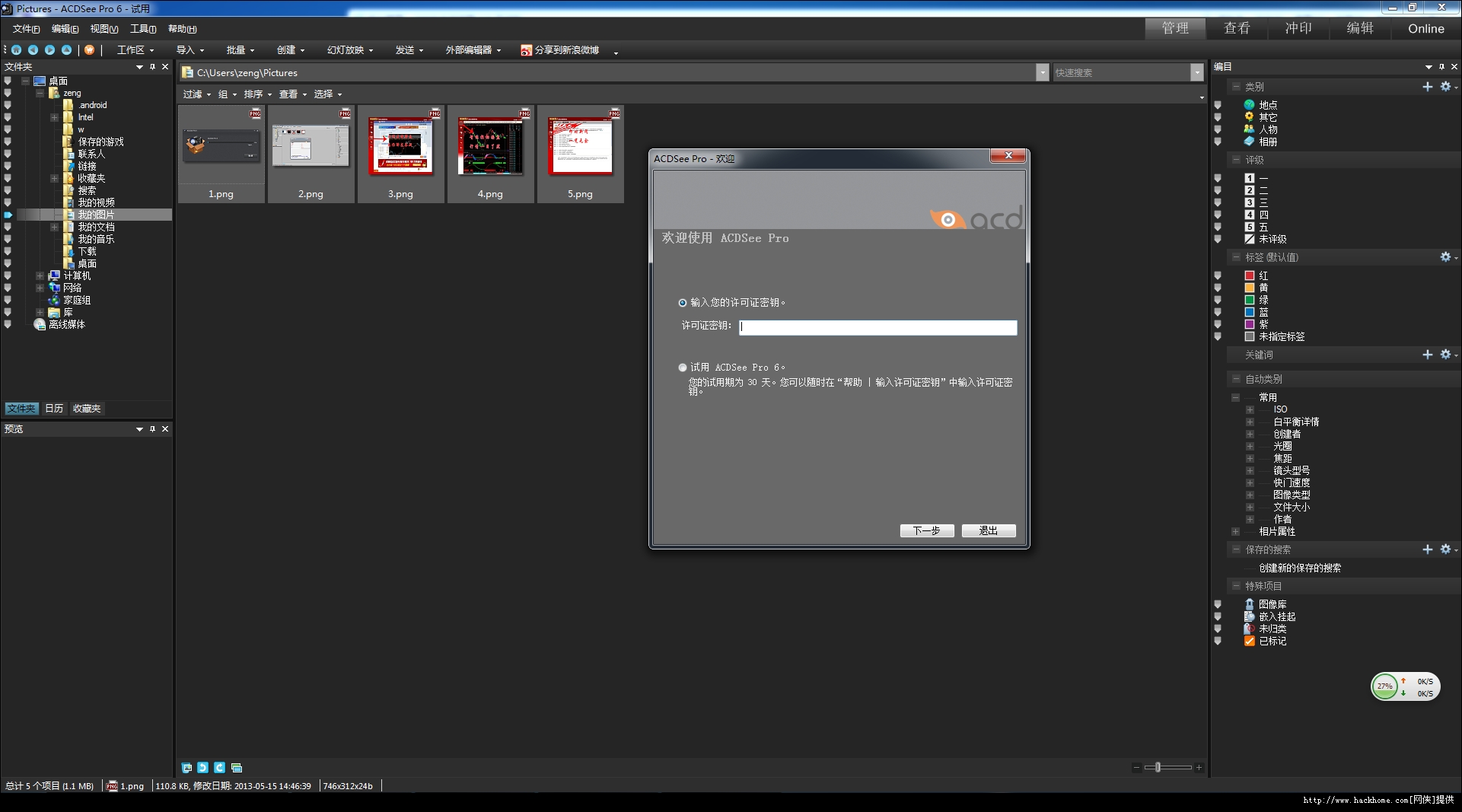The width and height of the screenshot is (1462, 812).
Task: Select 我的文档 folder in tree
Action: 96,227
